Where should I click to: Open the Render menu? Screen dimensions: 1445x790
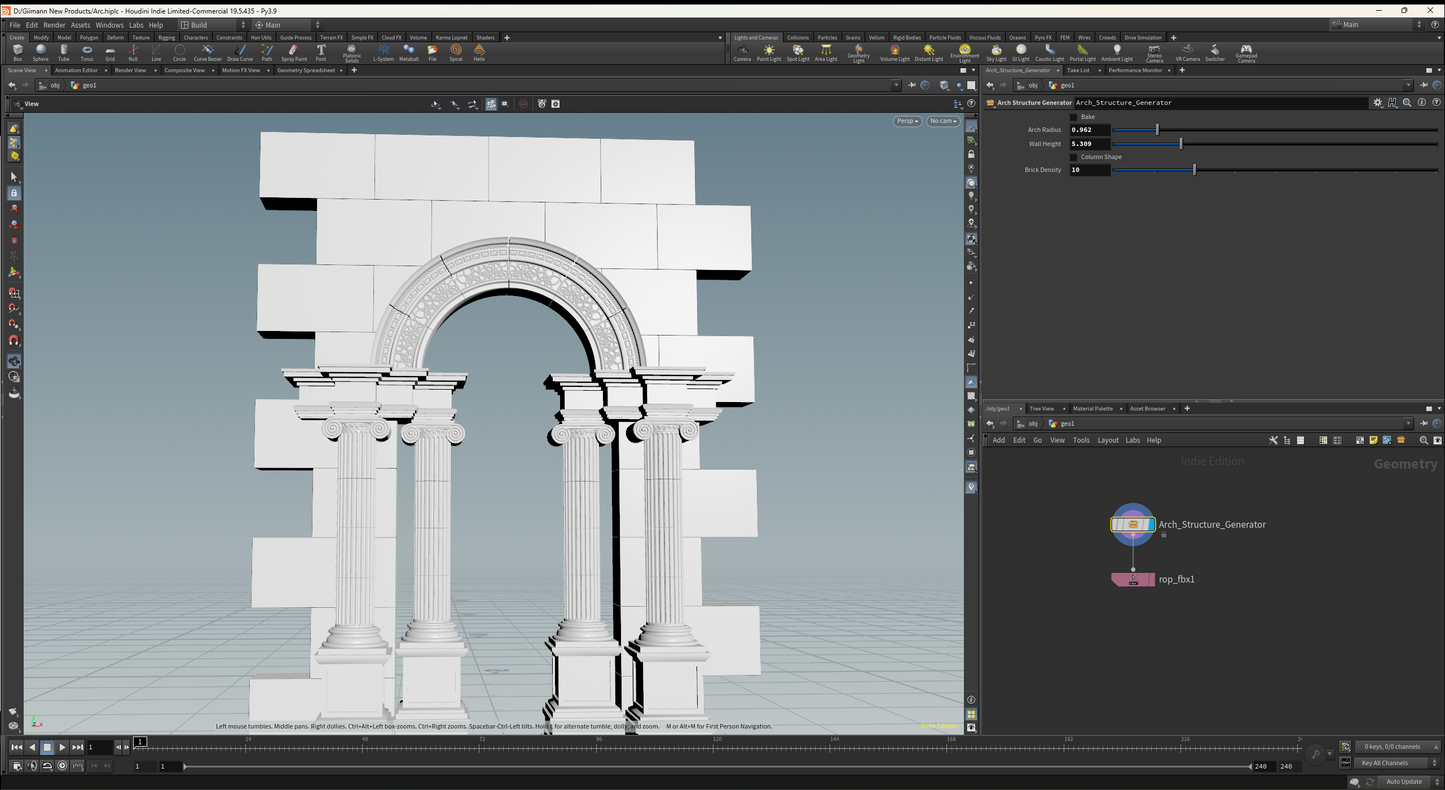[x=54, y=25]
